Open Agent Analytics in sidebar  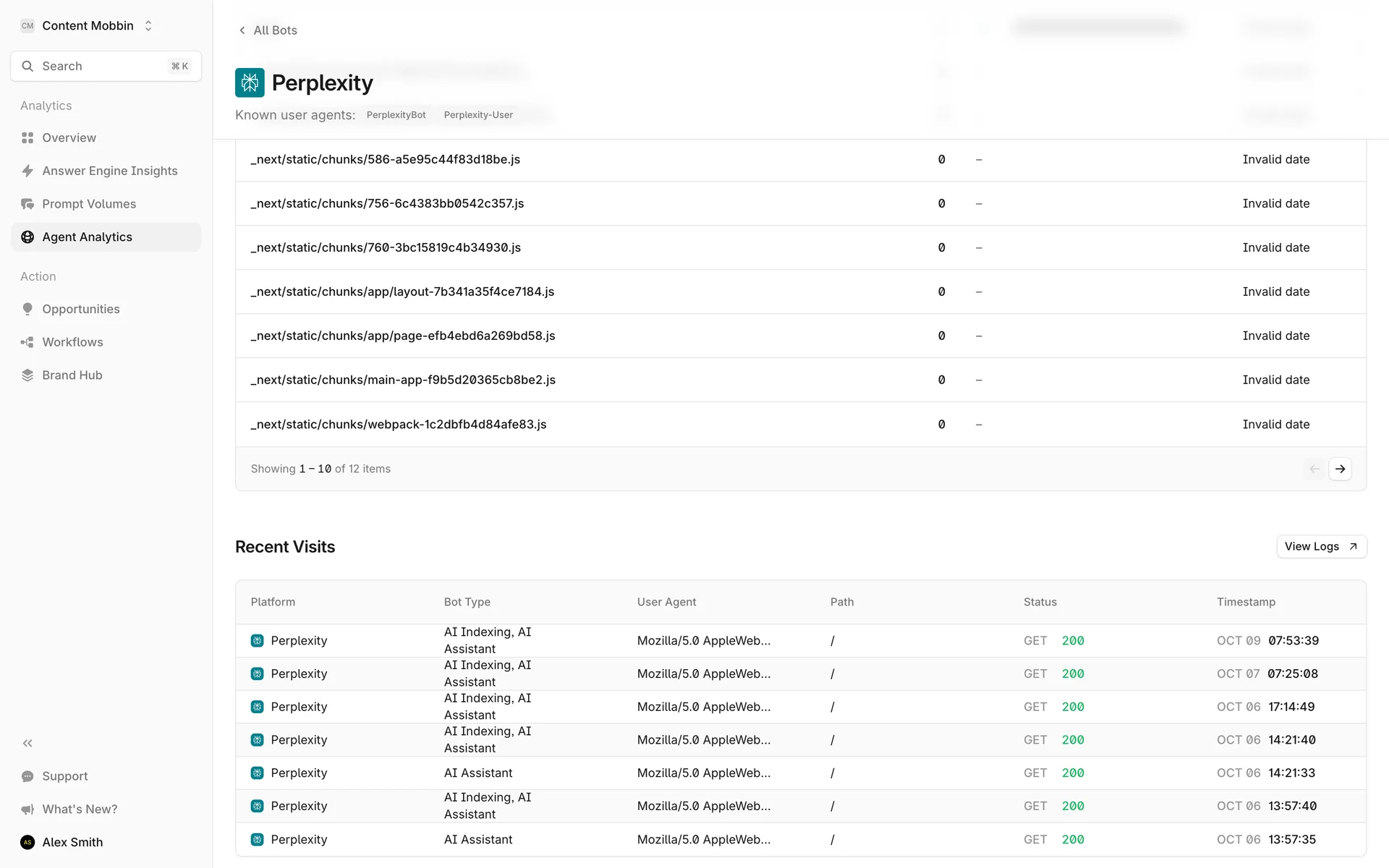(87, 237)
